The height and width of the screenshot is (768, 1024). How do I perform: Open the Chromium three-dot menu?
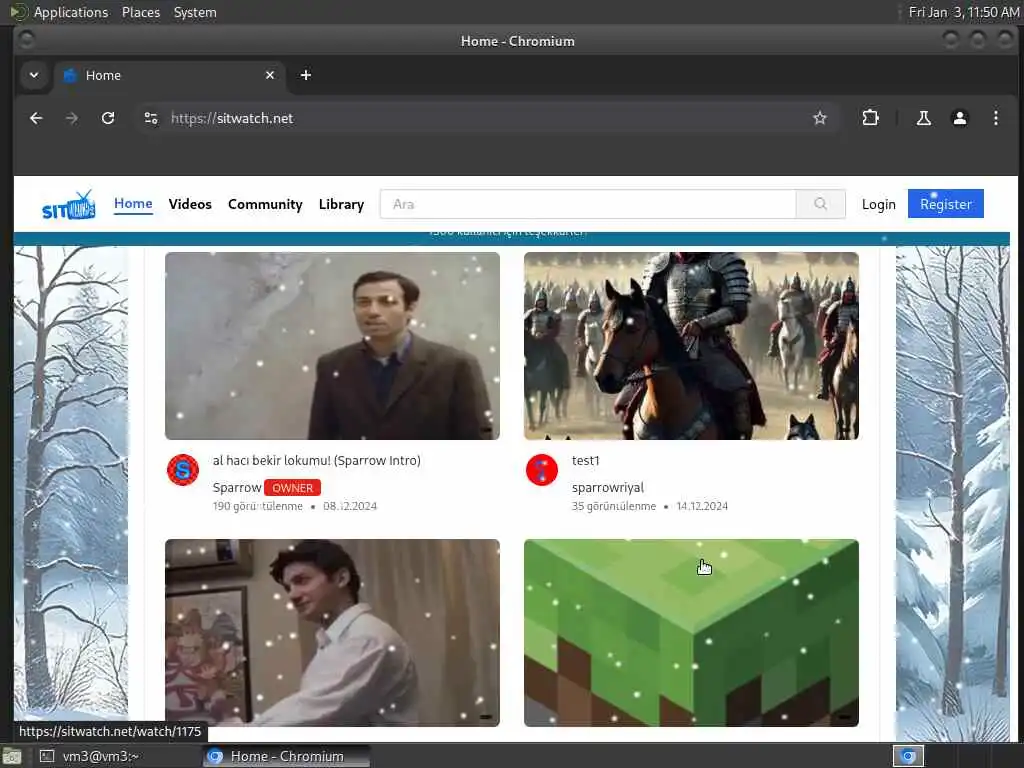(x=995, y=118)
